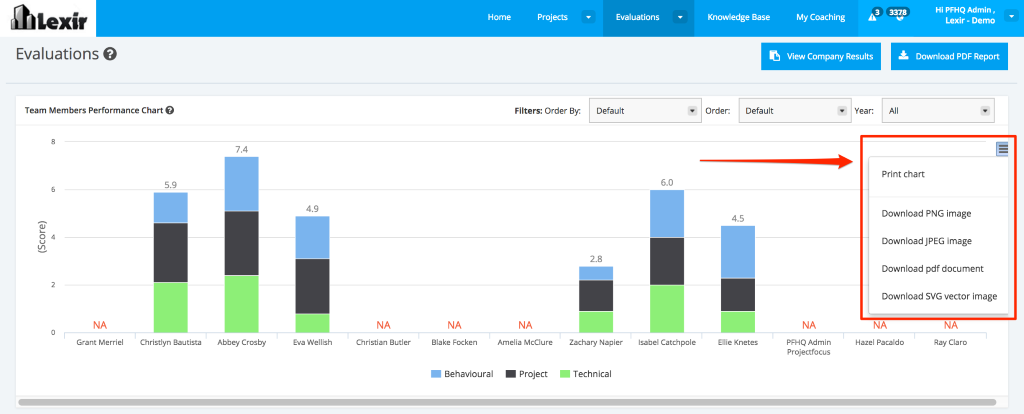Click Christlyn Bautista's dark Project segment
Viewport: 1024px width, 414px height.
click(x=170, y=253)
